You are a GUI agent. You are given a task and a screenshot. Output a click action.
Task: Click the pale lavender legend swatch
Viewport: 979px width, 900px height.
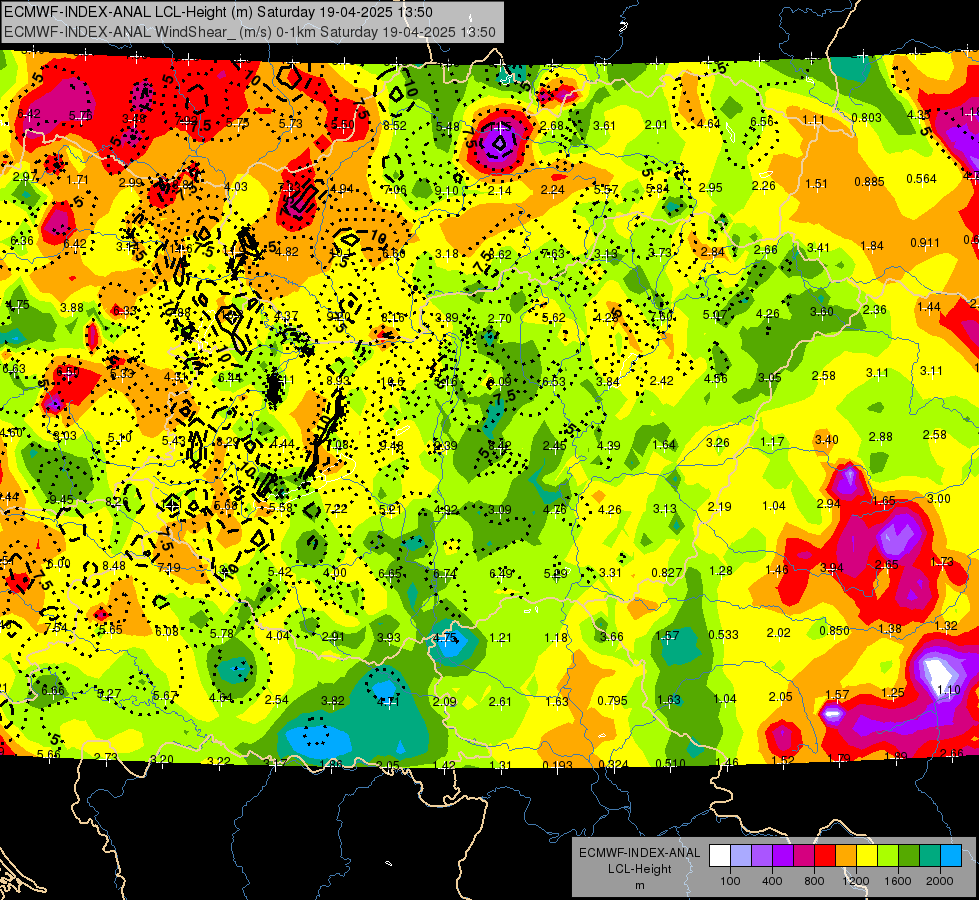pyautogui.click(x=741, y=856)
